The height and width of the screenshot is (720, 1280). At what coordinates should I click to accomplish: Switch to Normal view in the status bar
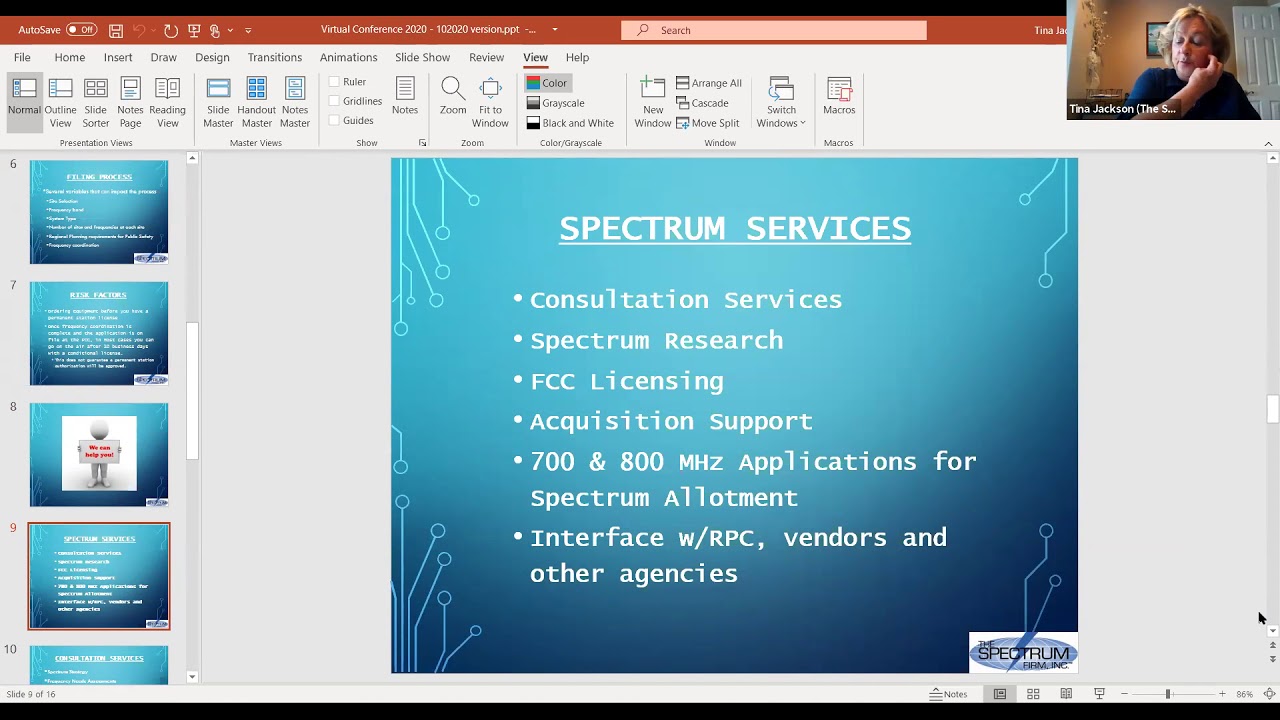pos(1000,694)
